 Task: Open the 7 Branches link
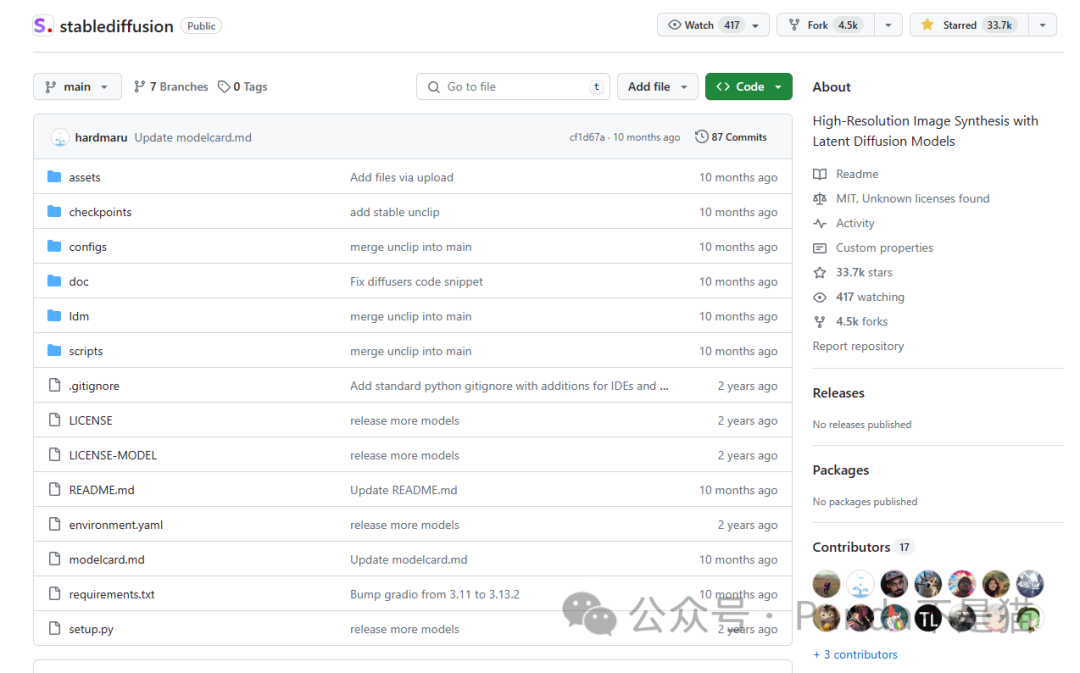point(171,87)
